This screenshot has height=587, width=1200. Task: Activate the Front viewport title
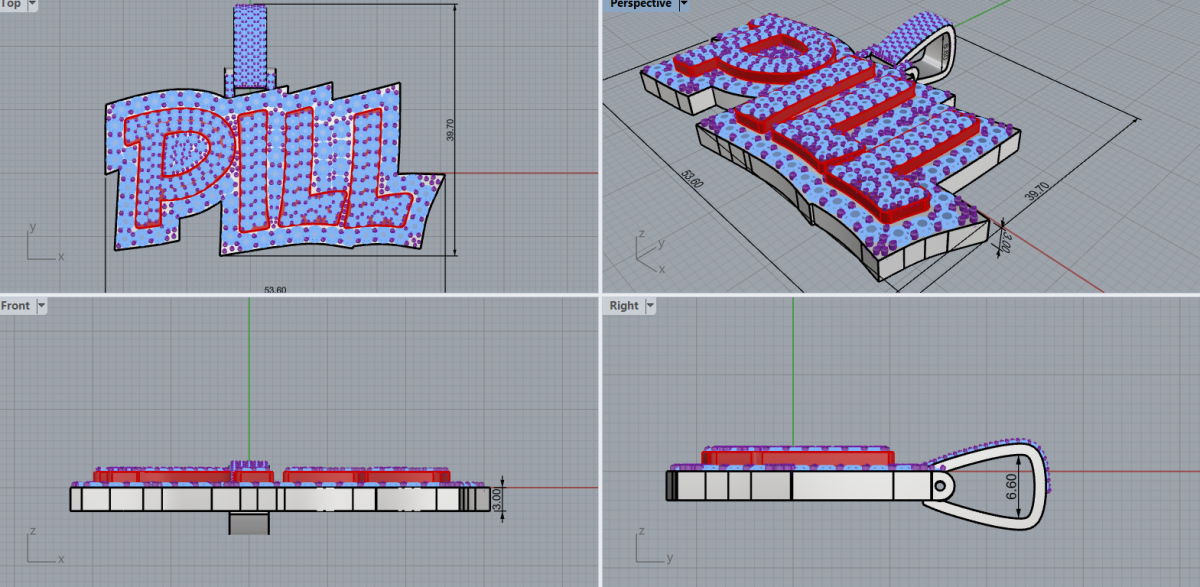pyautogui.click(x=15, y=306)
